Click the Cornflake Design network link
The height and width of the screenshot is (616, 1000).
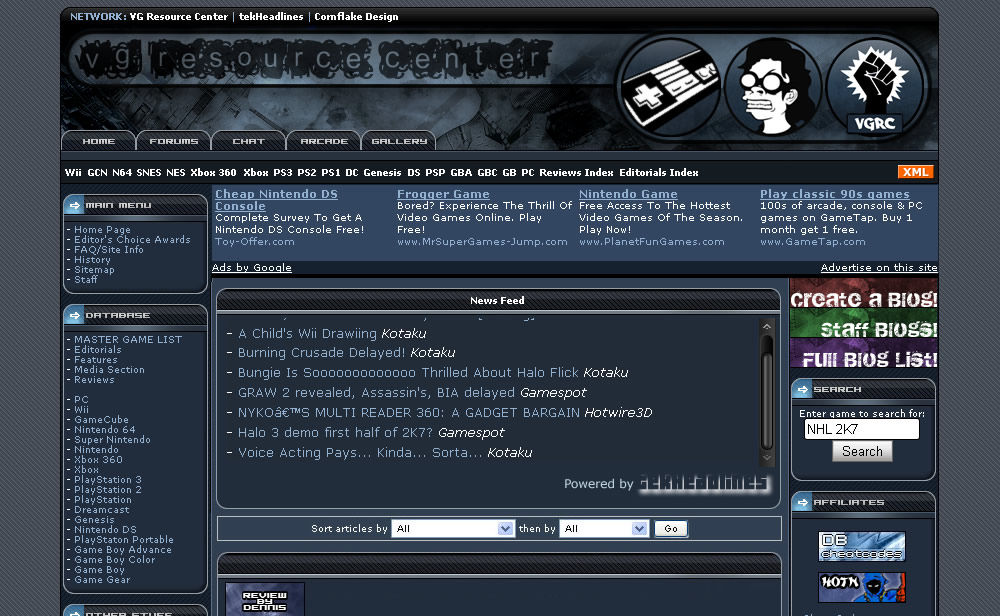click(356, 17)
